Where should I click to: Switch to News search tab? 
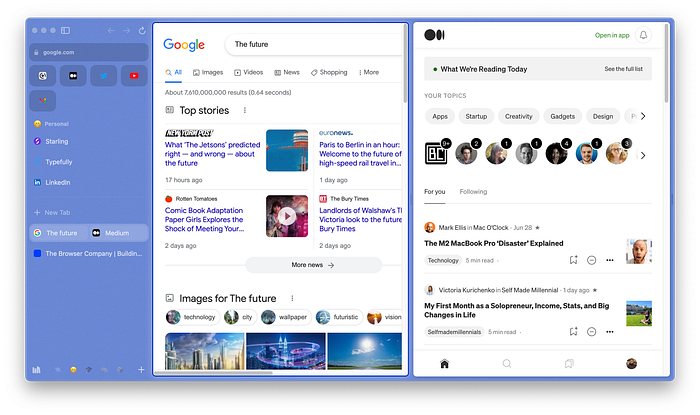click(287, 72)
